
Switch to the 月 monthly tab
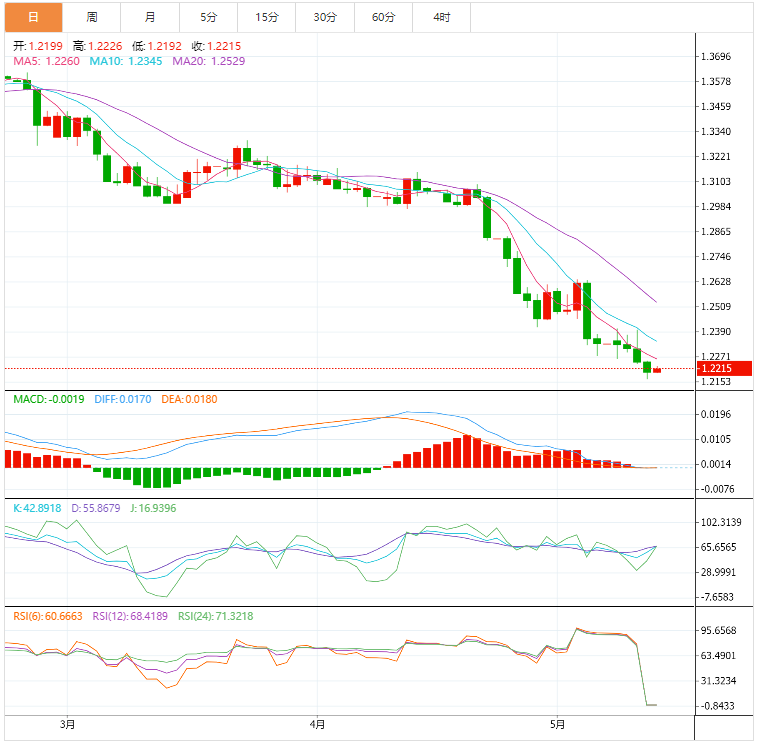point(150,17)
